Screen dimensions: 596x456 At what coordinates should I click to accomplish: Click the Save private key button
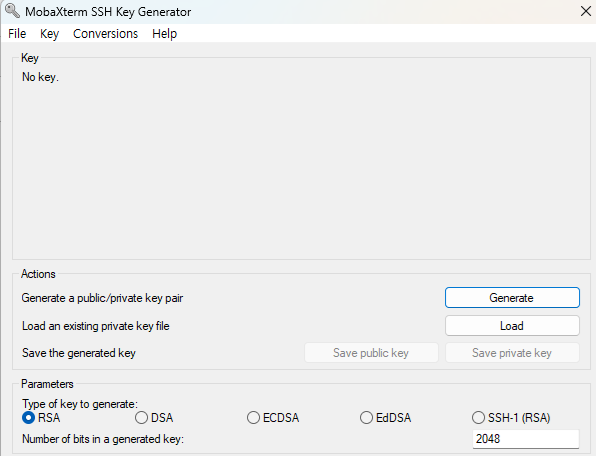(x=512, y=353)
